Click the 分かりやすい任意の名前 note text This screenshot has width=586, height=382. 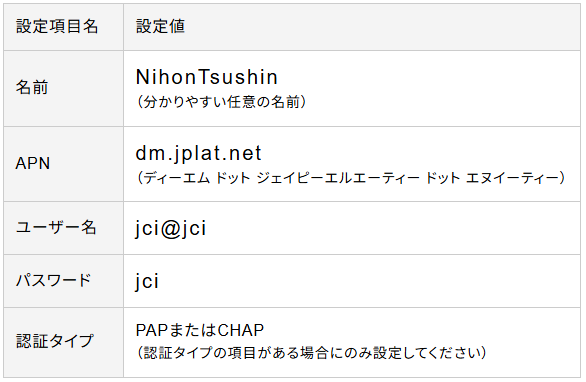tap(222, 102)
